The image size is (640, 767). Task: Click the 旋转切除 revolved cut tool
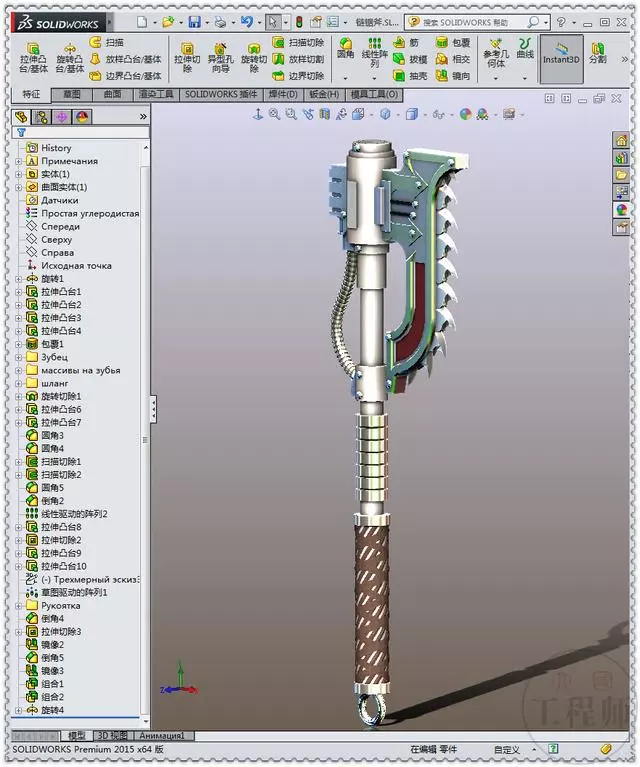point(253,58)
